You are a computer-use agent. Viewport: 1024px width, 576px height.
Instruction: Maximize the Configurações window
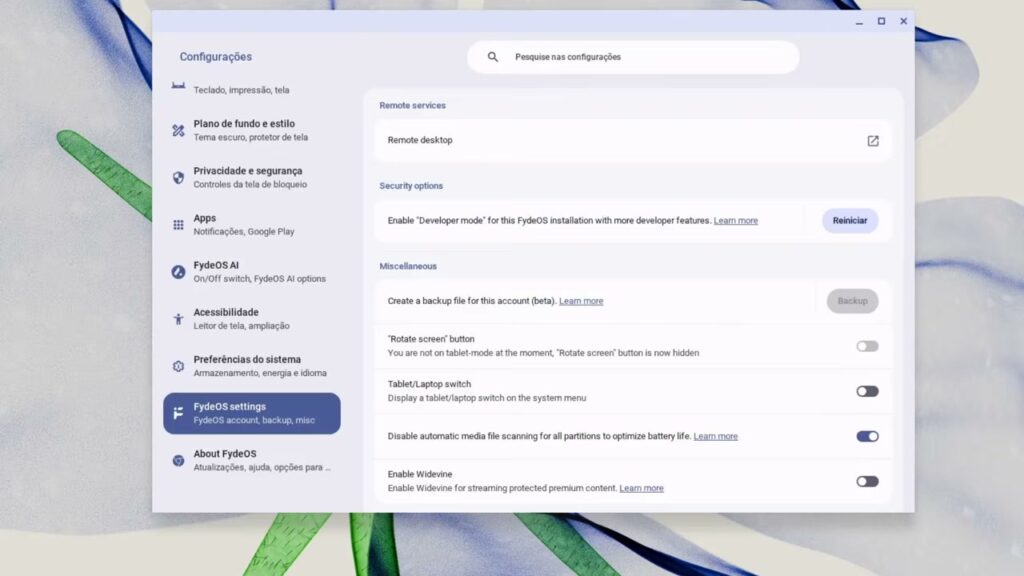pyautogui.click(x=881, y=21)
